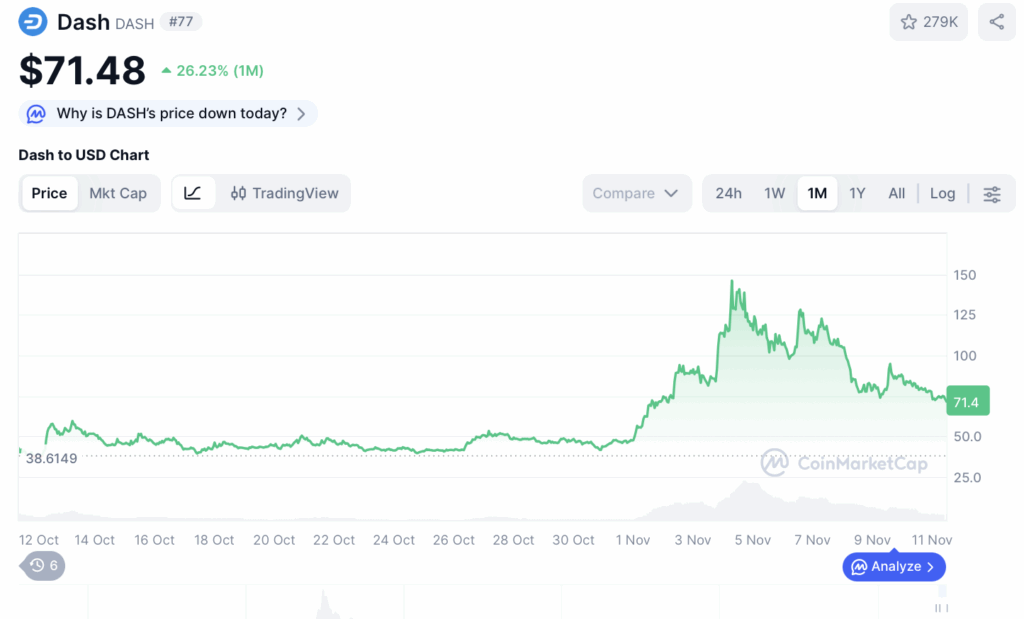Screen dimensions: 1024x619
Task: Expand the Compare dropdown
Action: [x=636, y=193]
